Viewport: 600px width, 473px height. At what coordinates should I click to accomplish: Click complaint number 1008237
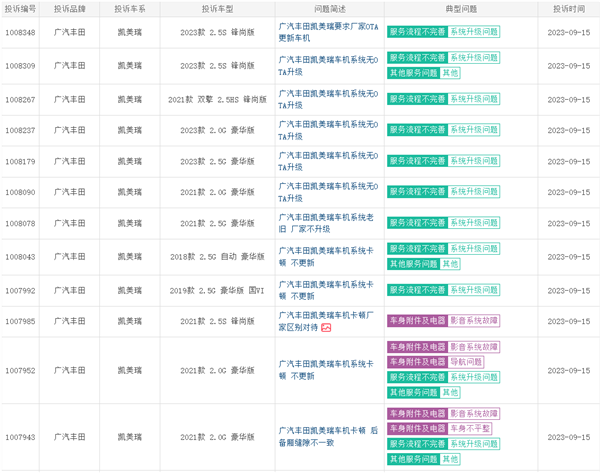[x=21, y=131]
